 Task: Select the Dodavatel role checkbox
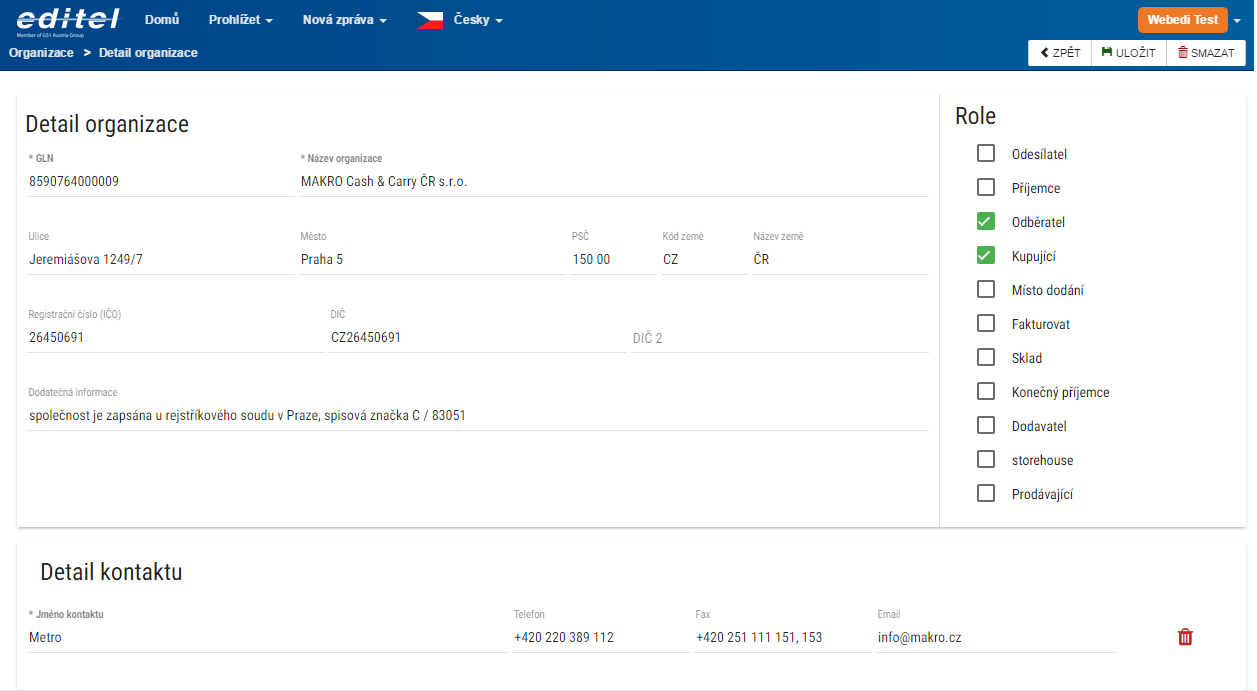986,425
